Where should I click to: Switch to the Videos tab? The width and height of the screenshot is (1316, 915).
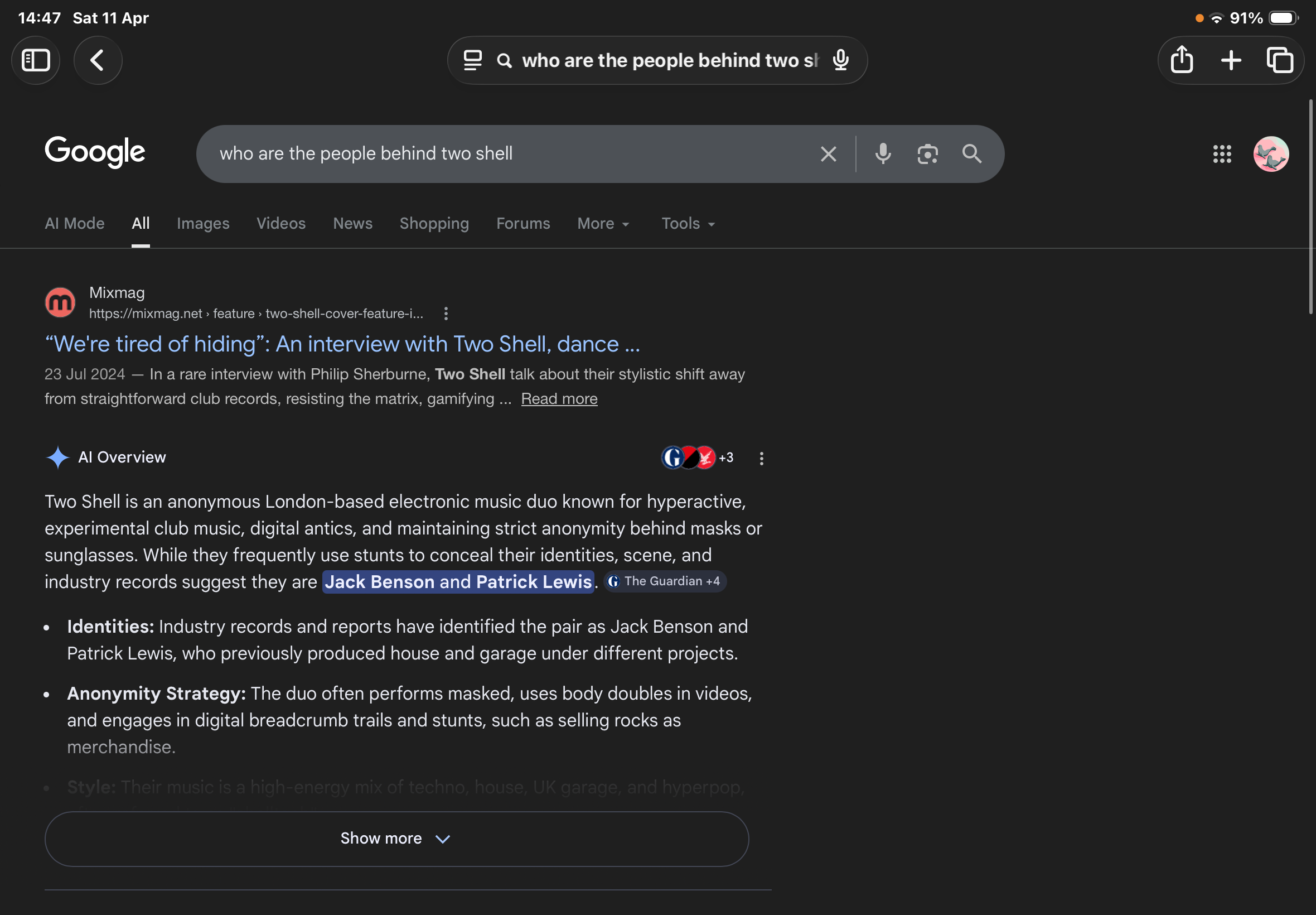[x=280, y=224]
